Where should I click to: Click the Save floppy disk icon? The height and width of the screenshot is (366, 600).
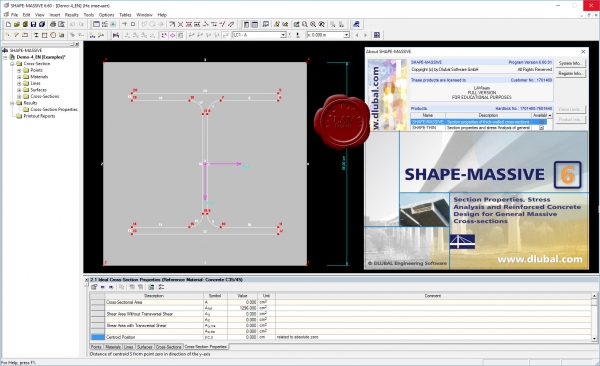(x=33, y=24)
